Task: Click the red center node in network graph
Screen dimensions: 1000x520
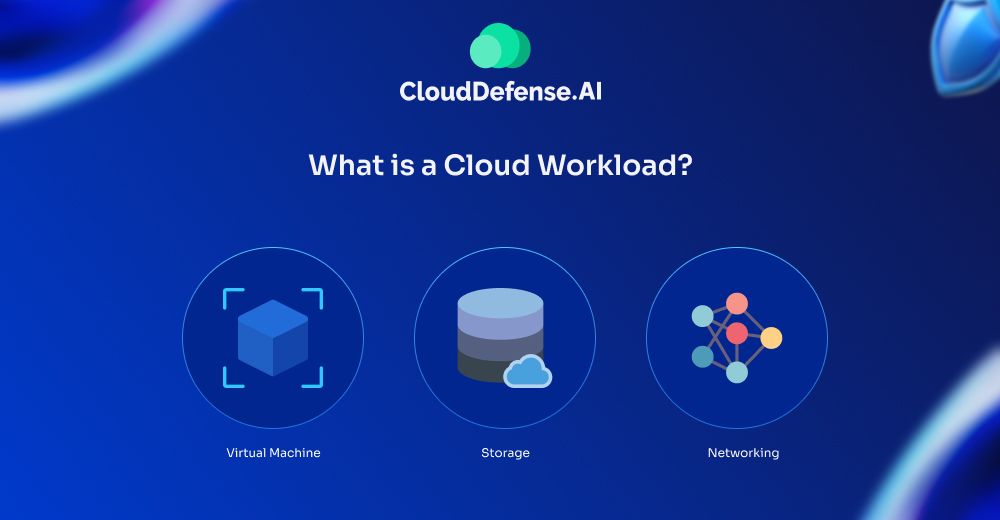Action: coord(737,333)
